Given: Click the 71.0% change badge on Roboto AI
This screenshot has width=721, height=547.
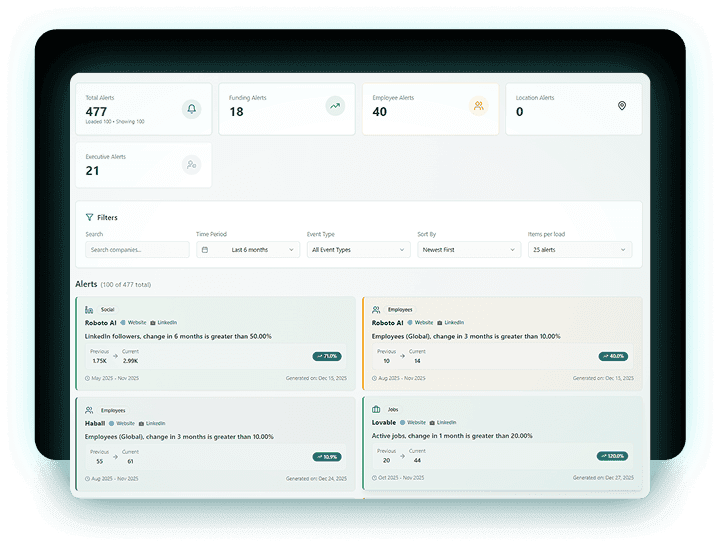Looking at the screenshot, I should click(327, 356).
